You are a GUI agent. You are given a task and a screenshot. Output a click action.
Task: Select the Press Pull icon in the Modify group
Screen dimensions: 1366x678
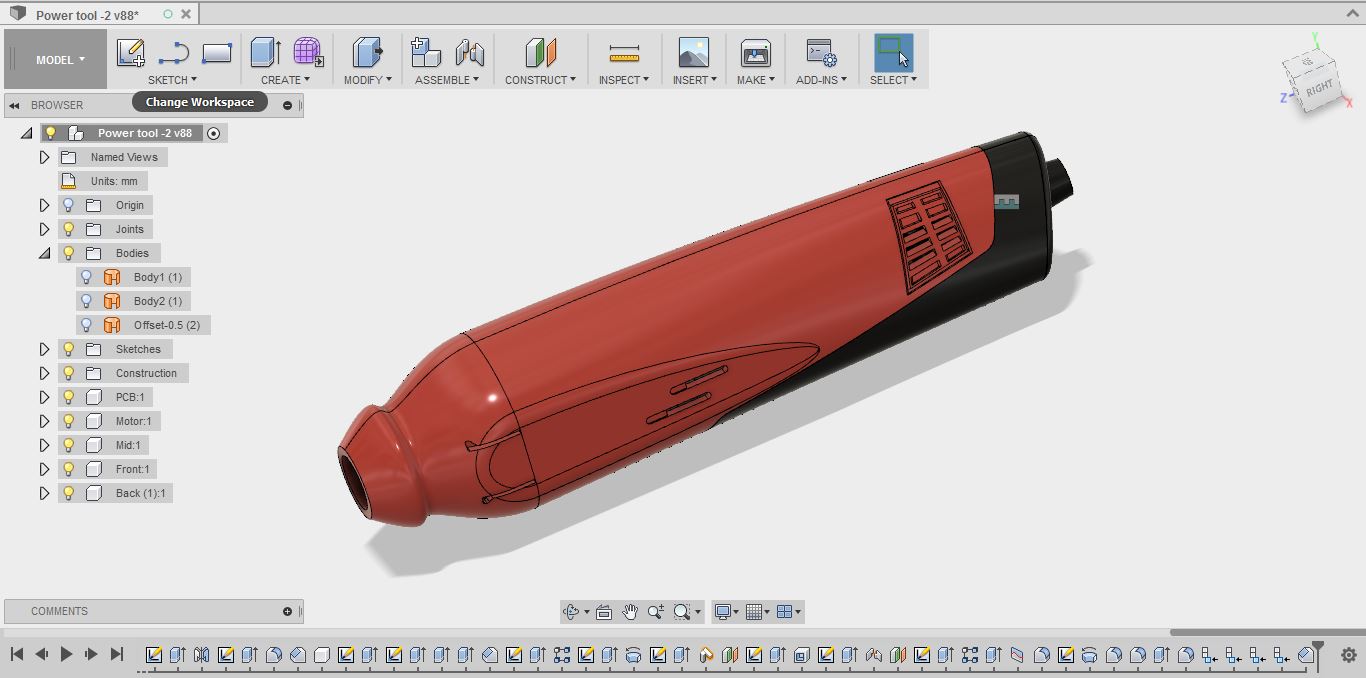click(367, 52)
